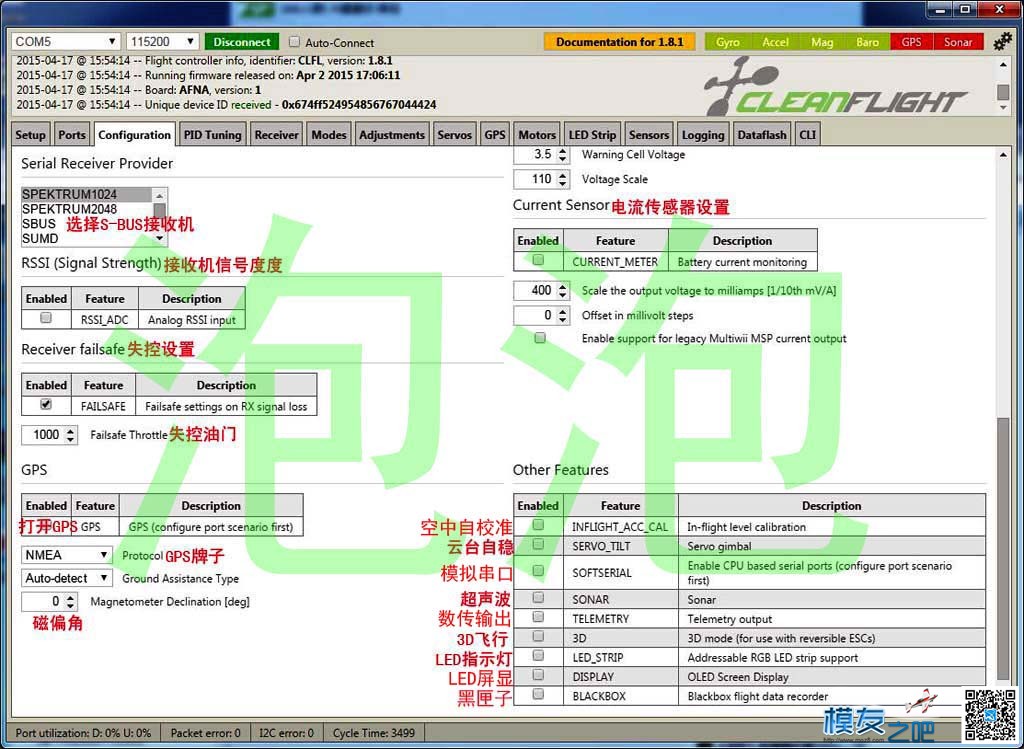Enable the CURRENT_METER checkbox

click(538, 260)
